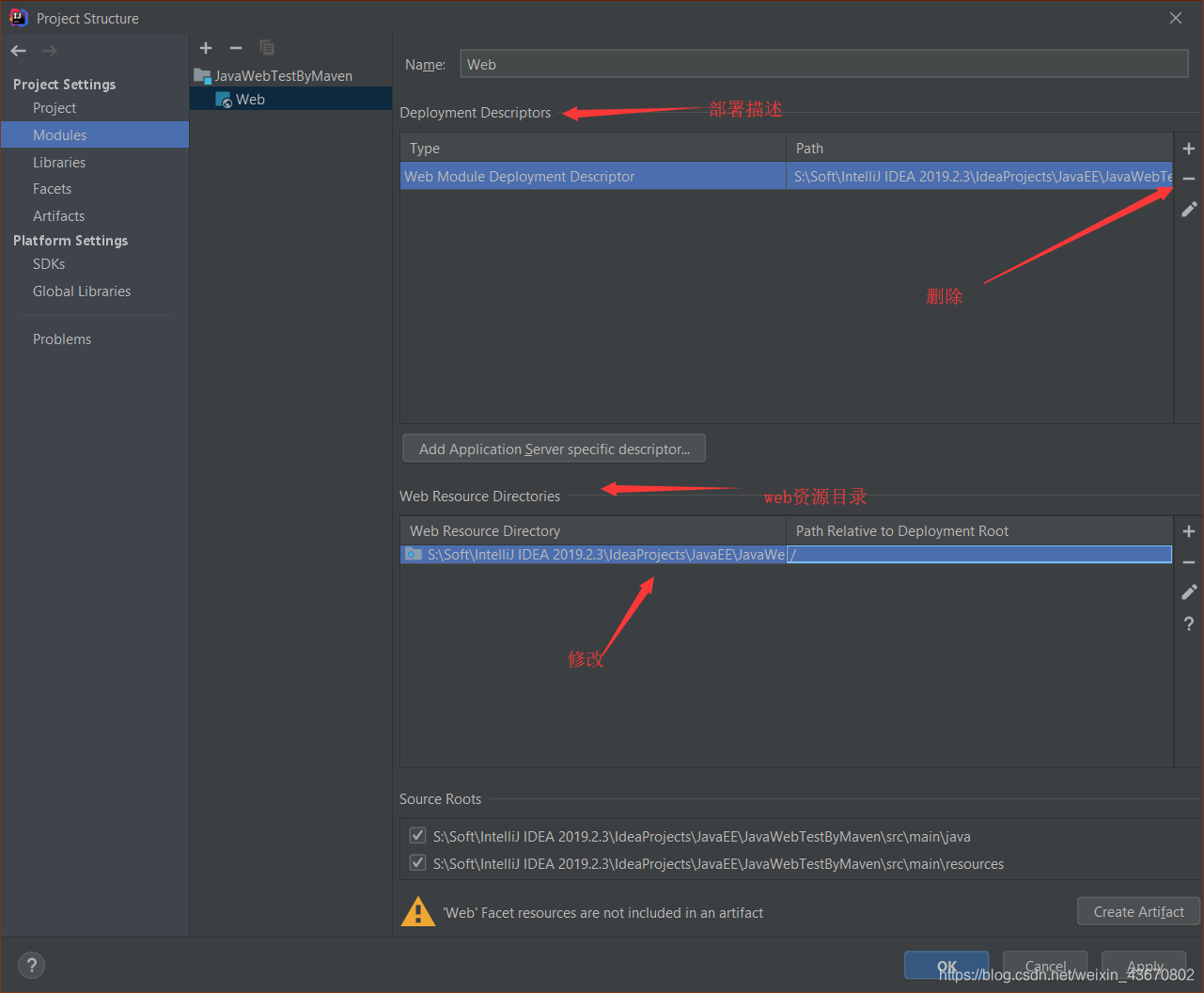Edit the deployment descriptor with pencil
The image size is (1204, 993).
[1189, 210]
